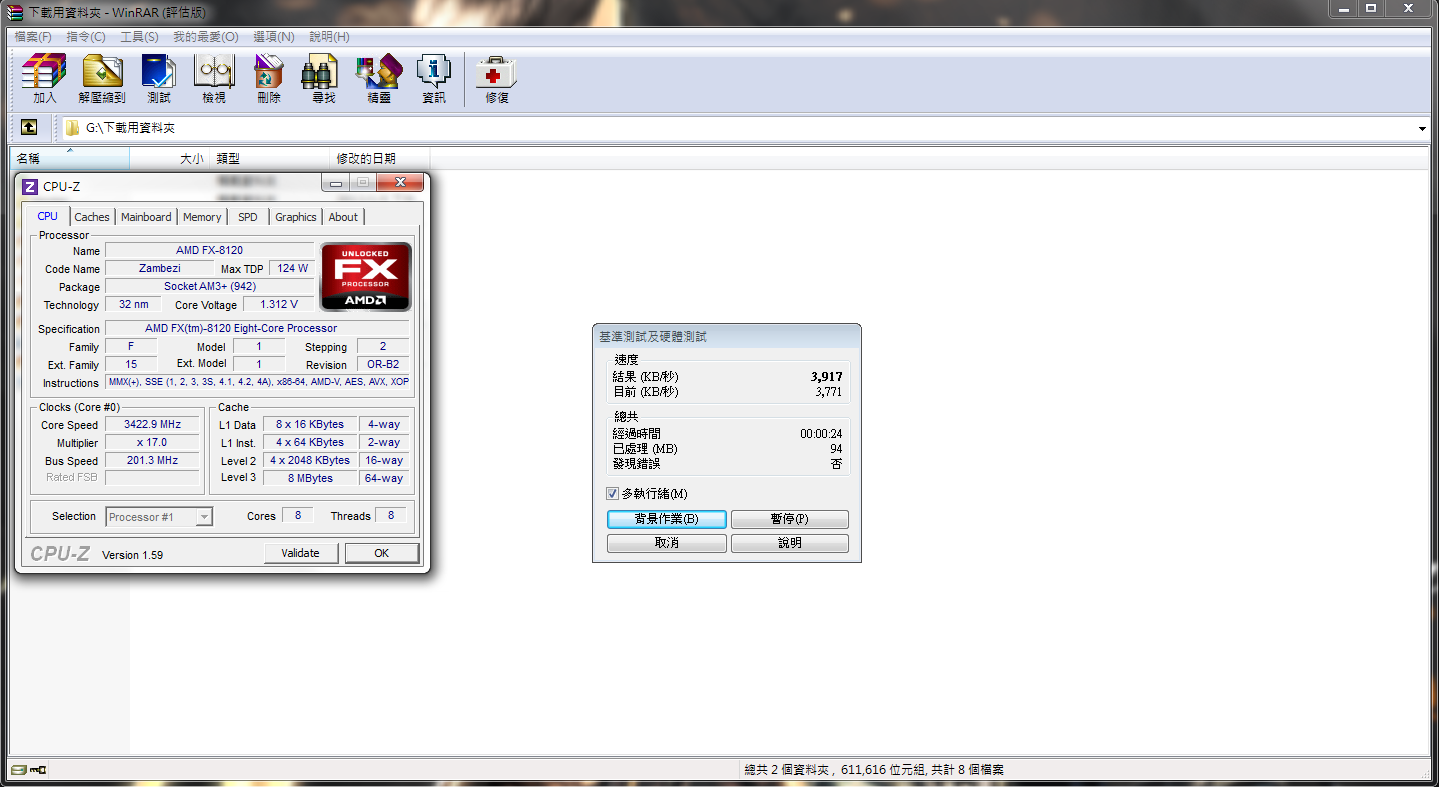Toggle the multithreading (多執行緒) checkbox
Screen dimensions: 1439x787
click(612, 494)
